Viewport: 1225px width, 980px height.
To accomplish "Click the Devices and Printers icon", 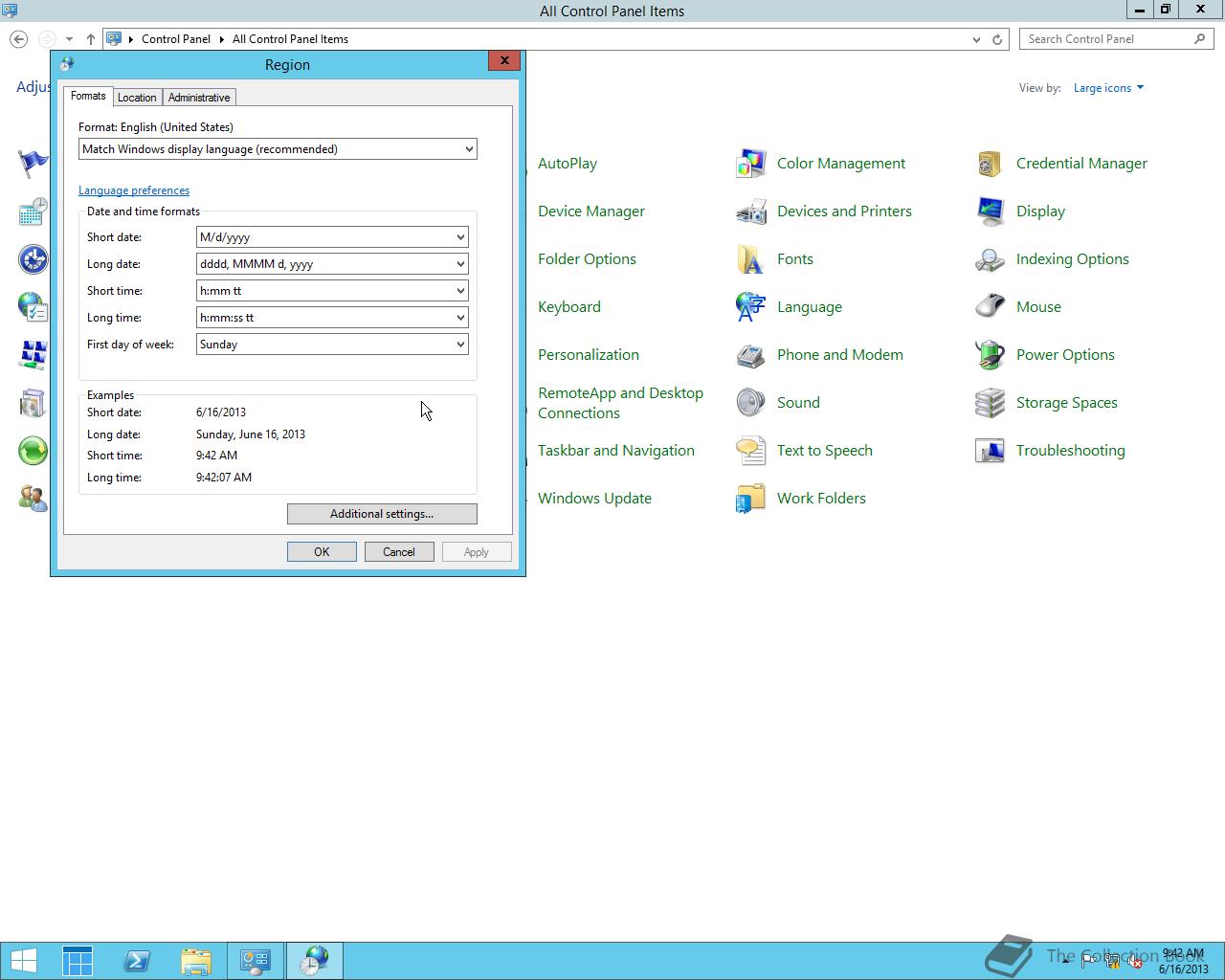I will coord(750,212).
